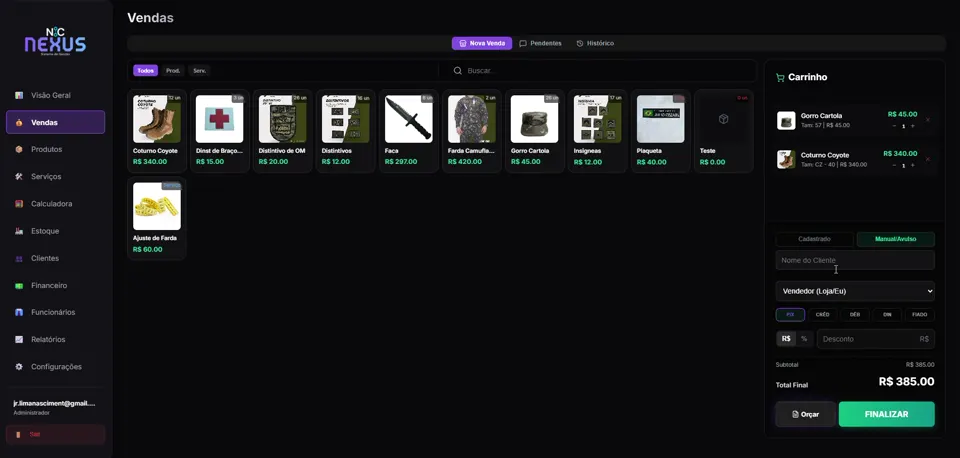Choose DÉB payment method
960x458 pixels.
855,315
